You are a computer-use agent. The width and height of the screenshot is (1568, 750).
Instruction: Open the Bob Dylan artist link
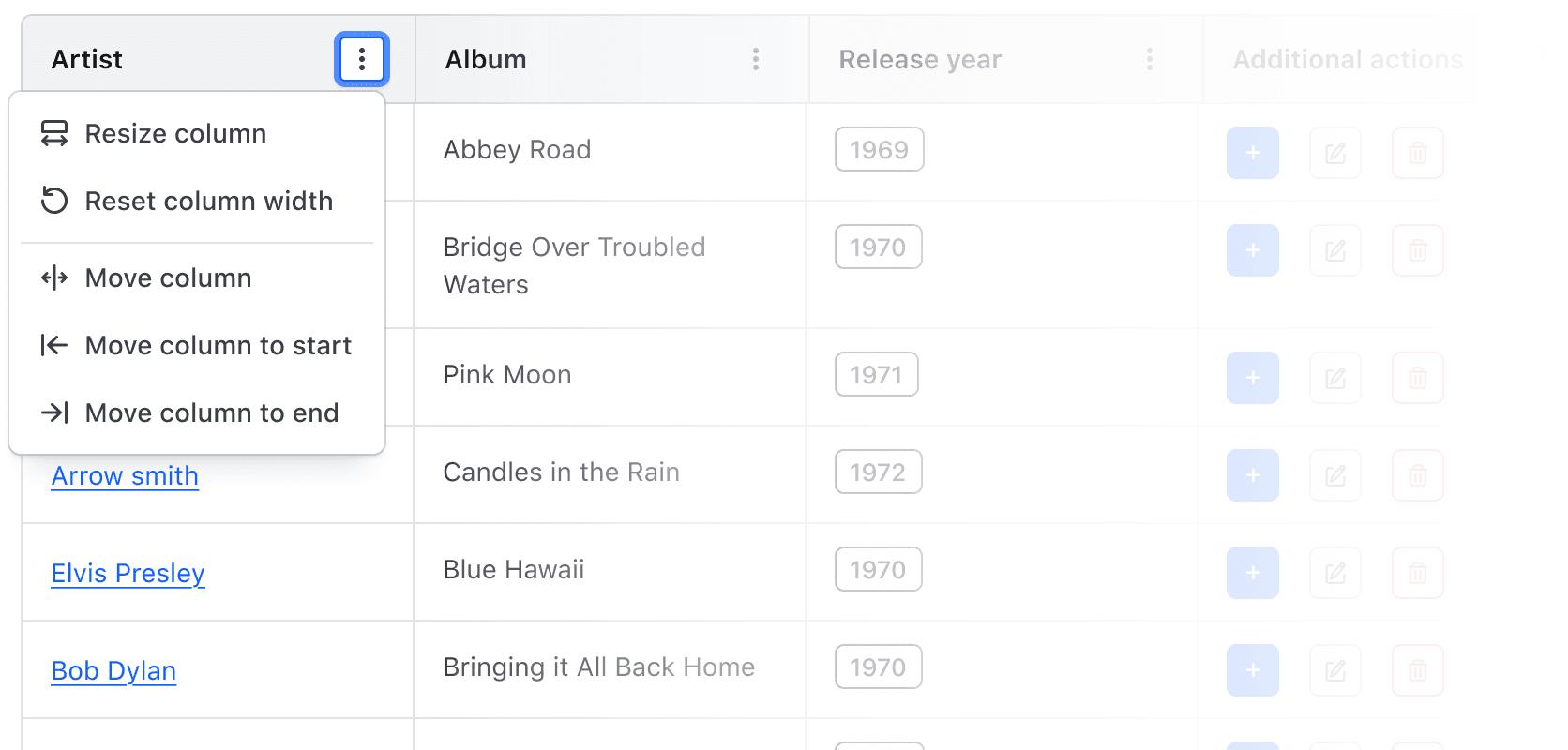coord(113,671)
